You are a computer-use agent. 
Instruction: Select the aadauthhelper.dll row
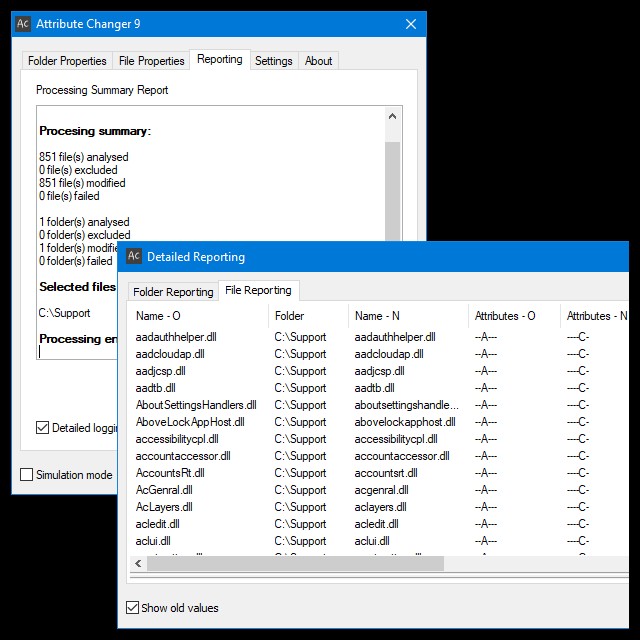pos(176,337)
